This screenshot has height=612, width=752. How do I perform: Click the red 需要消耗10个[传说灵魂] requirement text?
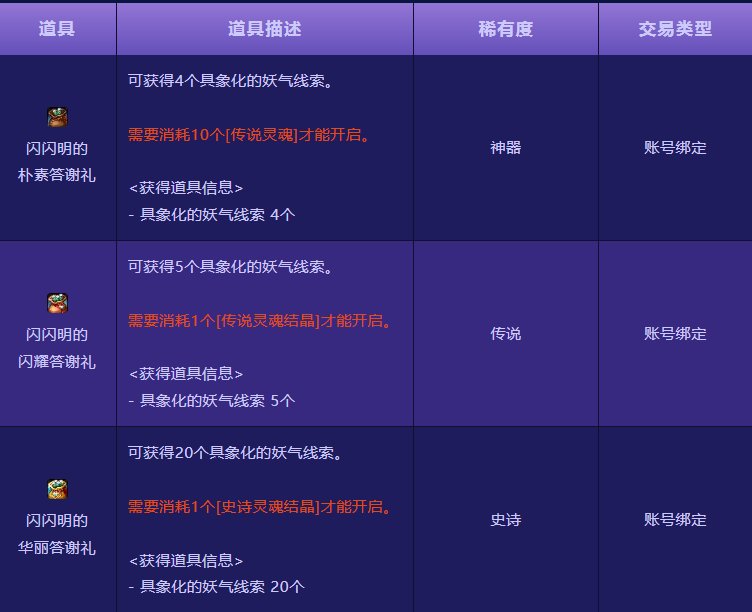[x=249, y=135]
